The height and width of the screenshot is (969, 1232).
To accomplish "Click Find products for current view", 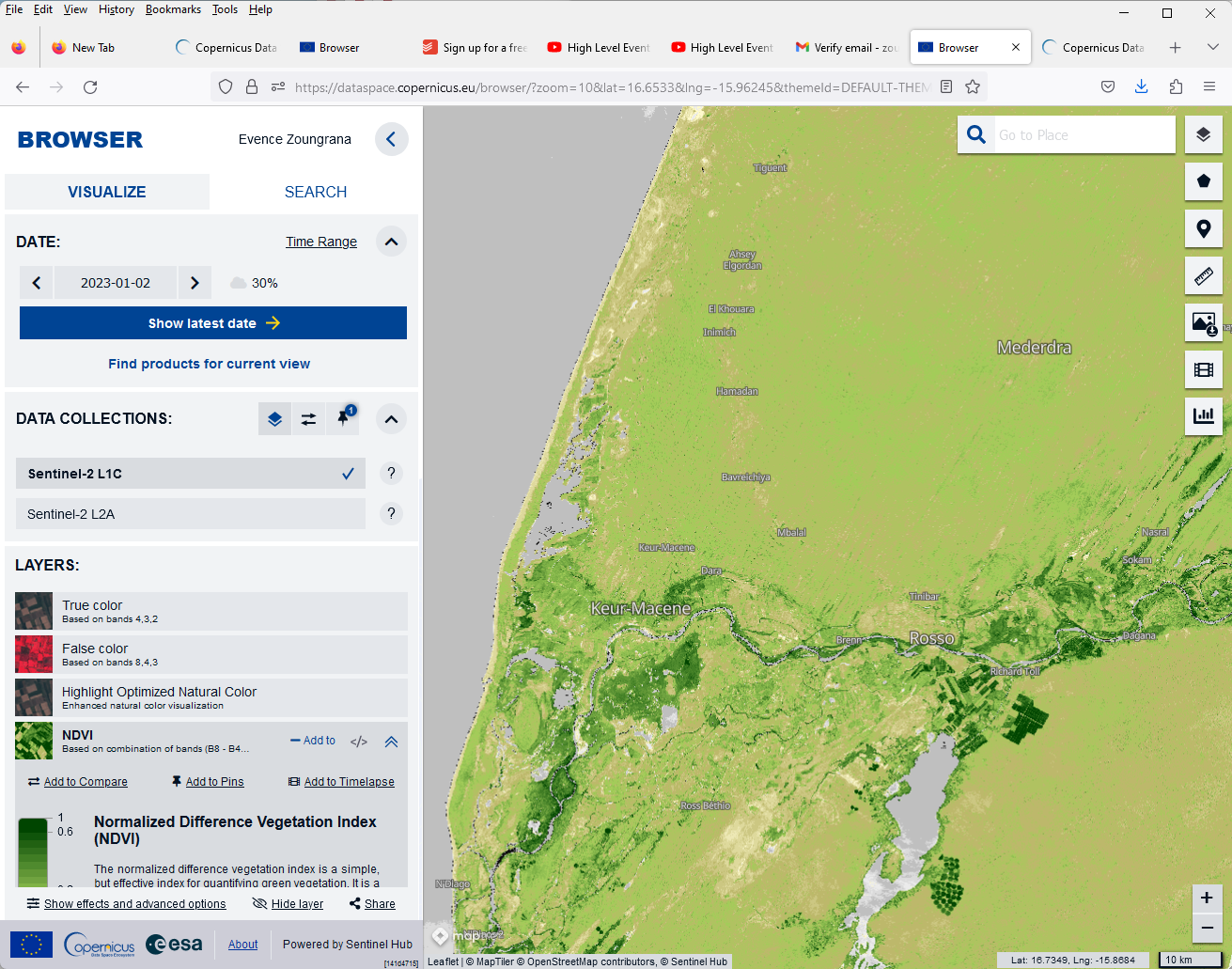I will point(209,364).
